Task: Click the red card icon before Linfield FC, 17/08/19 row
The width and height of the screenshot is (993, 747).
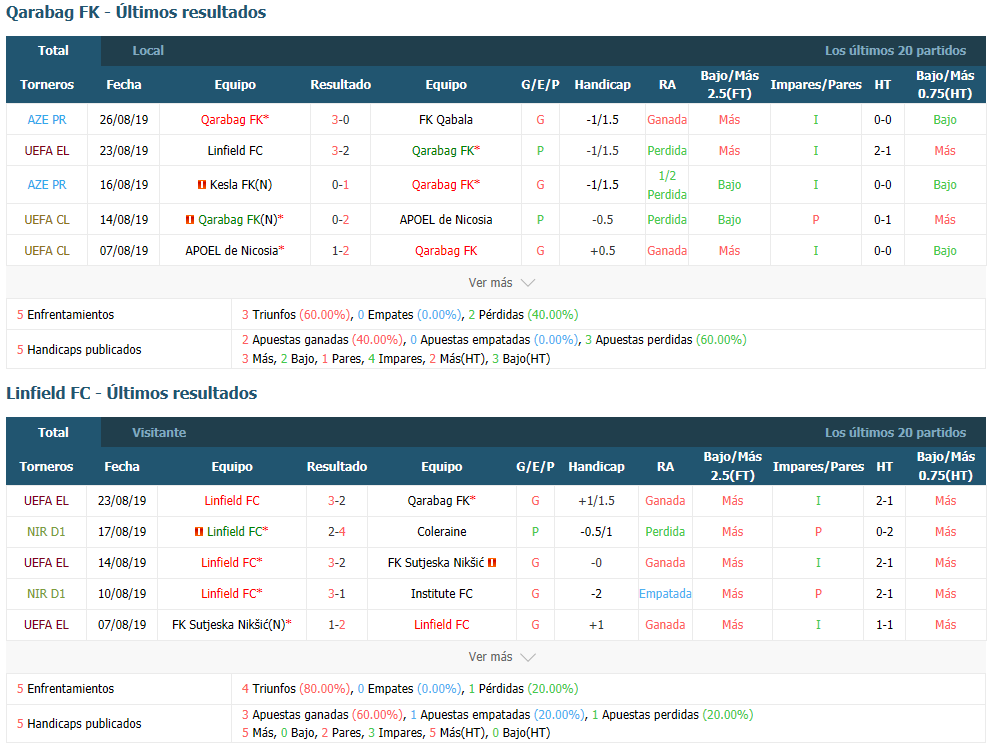Action: (x=199, y=532)
